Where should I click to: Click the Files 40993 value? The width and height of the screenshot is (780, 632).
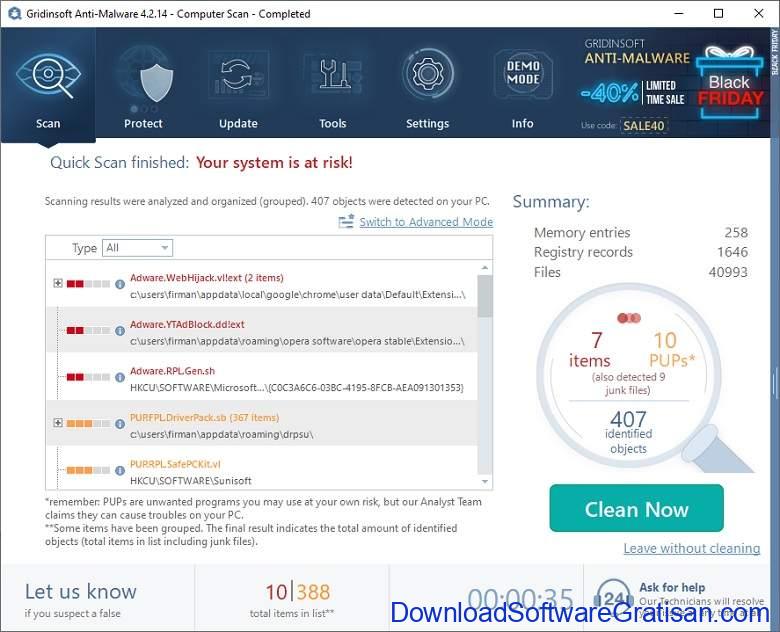click(728, 272)
